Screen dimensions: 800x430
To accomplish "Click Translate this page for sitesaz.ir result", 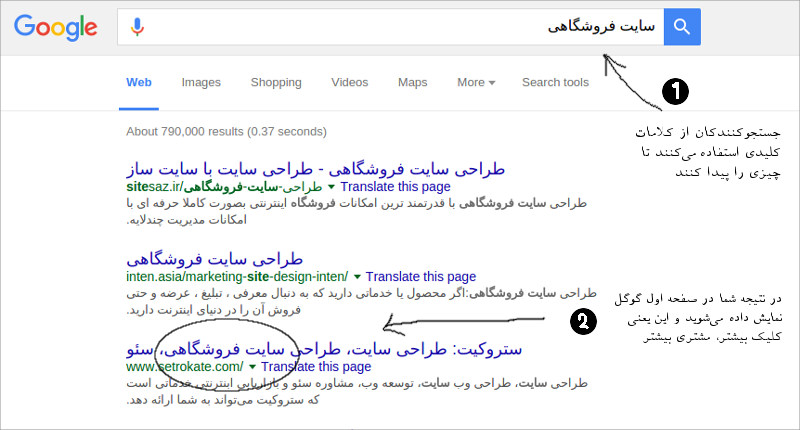I will click(395, 187).
